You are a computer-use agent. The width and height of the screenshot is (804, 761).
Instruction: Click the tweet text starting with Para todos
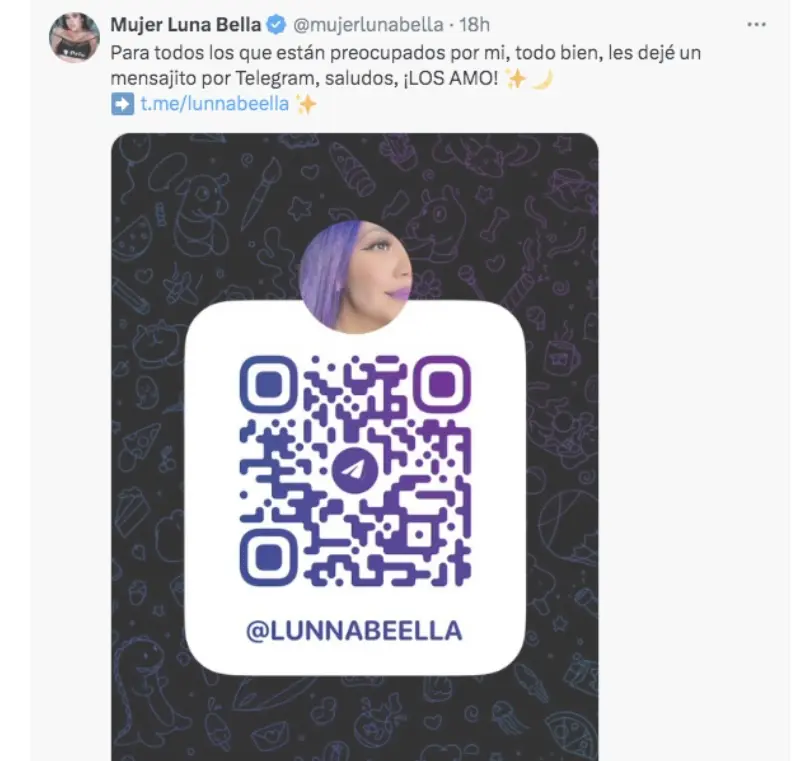[x=406, y=66]
